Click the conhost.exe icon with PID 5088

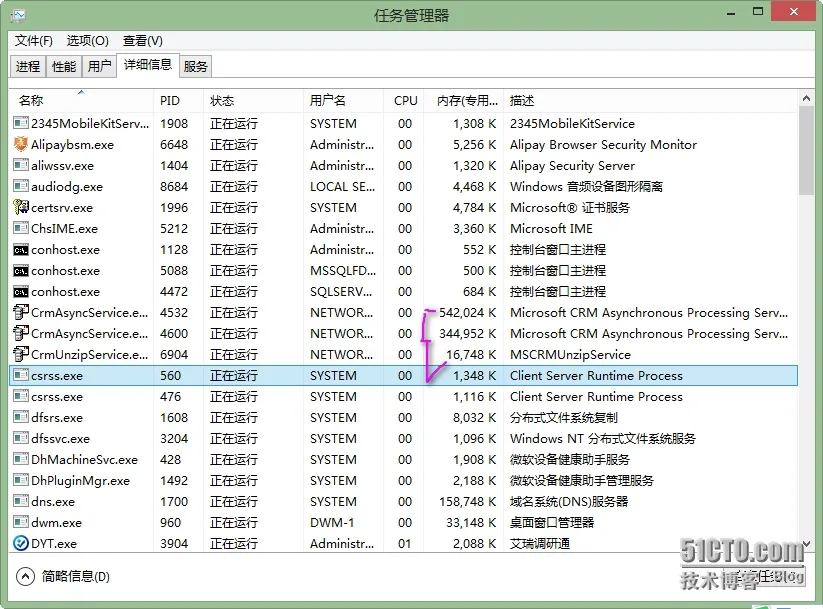click(x=21, y=271)
